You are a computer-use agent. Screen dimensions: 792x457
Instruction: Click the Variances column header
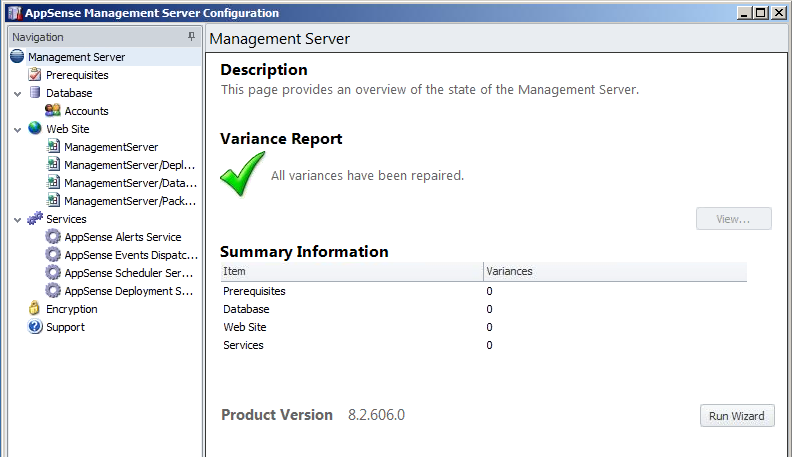click(615, 271)
